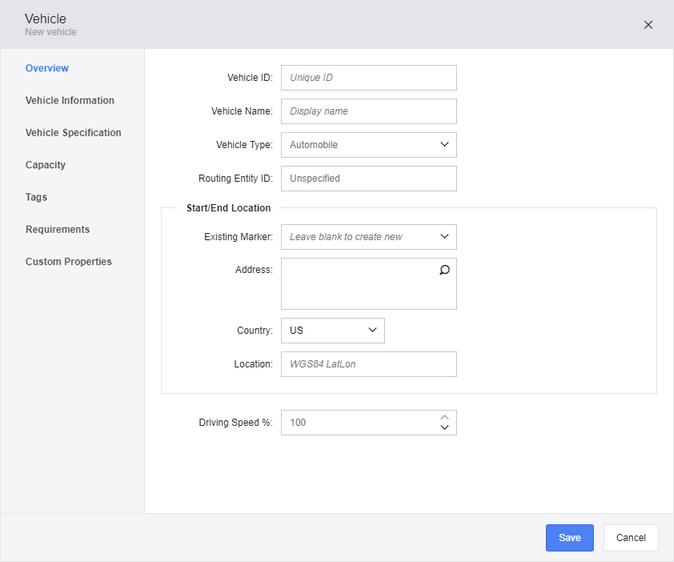Focus the Vehicle ID input field
This screenshot has width=674, height=562.
369,78
